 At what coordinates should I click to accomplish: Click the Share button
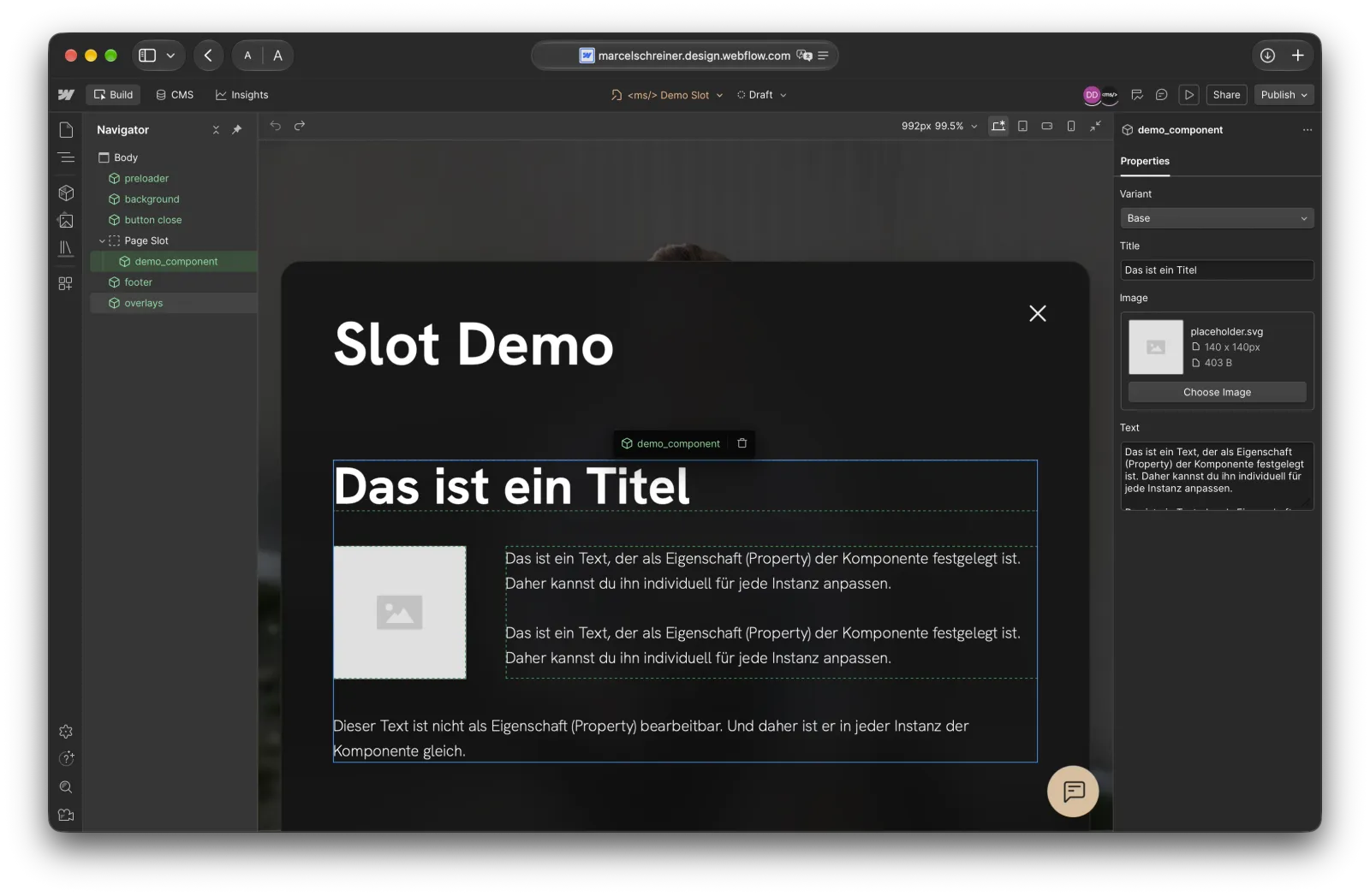pos(1226,95)
